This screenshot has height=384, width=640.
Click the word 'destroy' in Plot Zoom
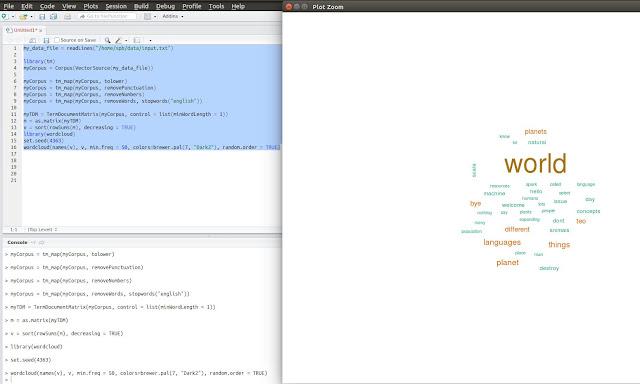pyautogui.click(x=549, y=268)
